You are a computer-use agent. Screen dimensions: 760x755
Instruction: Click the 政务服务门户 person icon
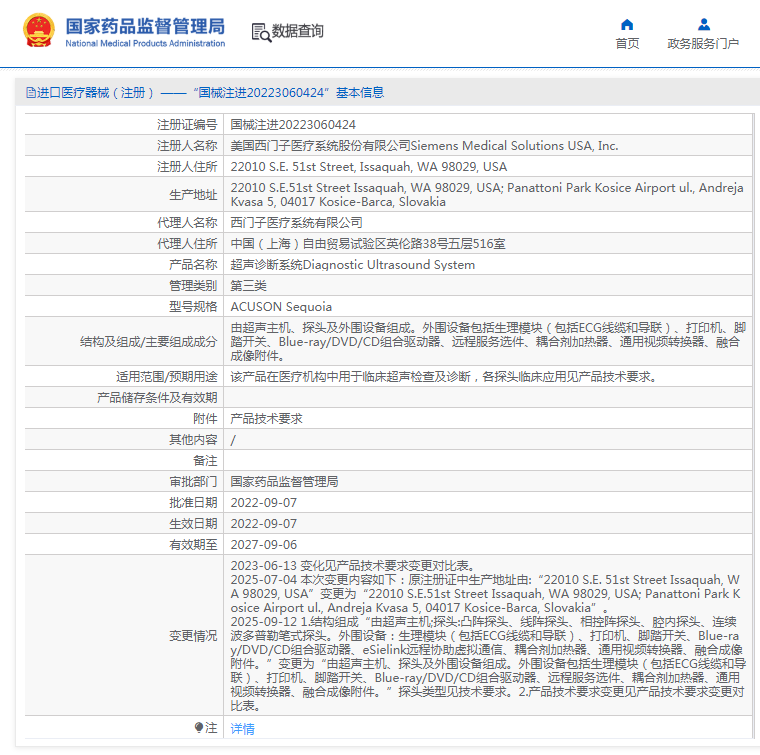coord(703,25)
